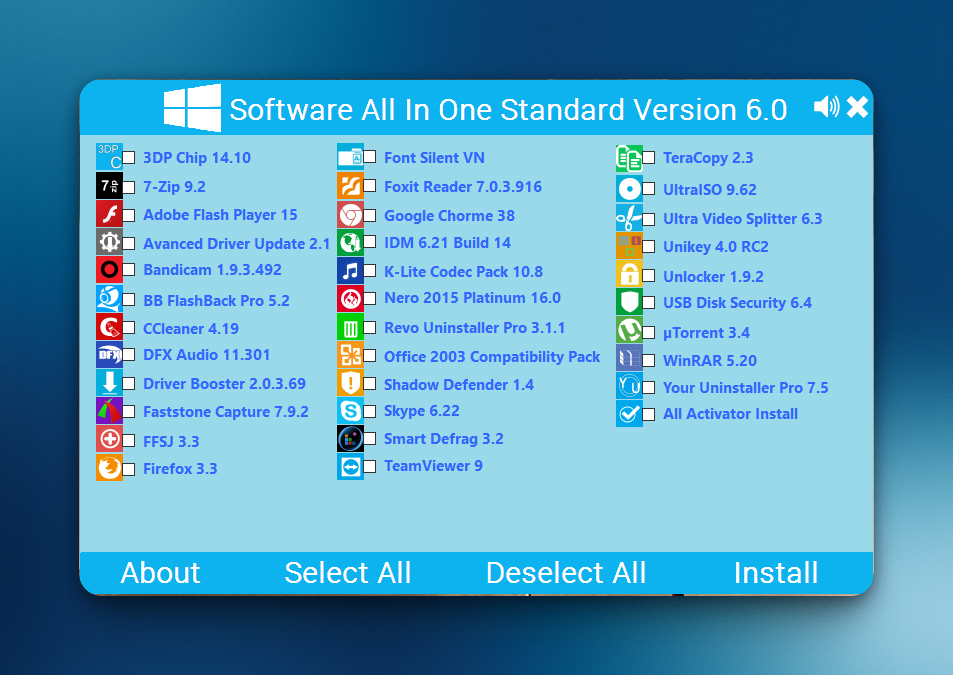Check the 3DP Chip 14.10 checkbox
The image size is (953, 675).
click(x=129, y=158)
